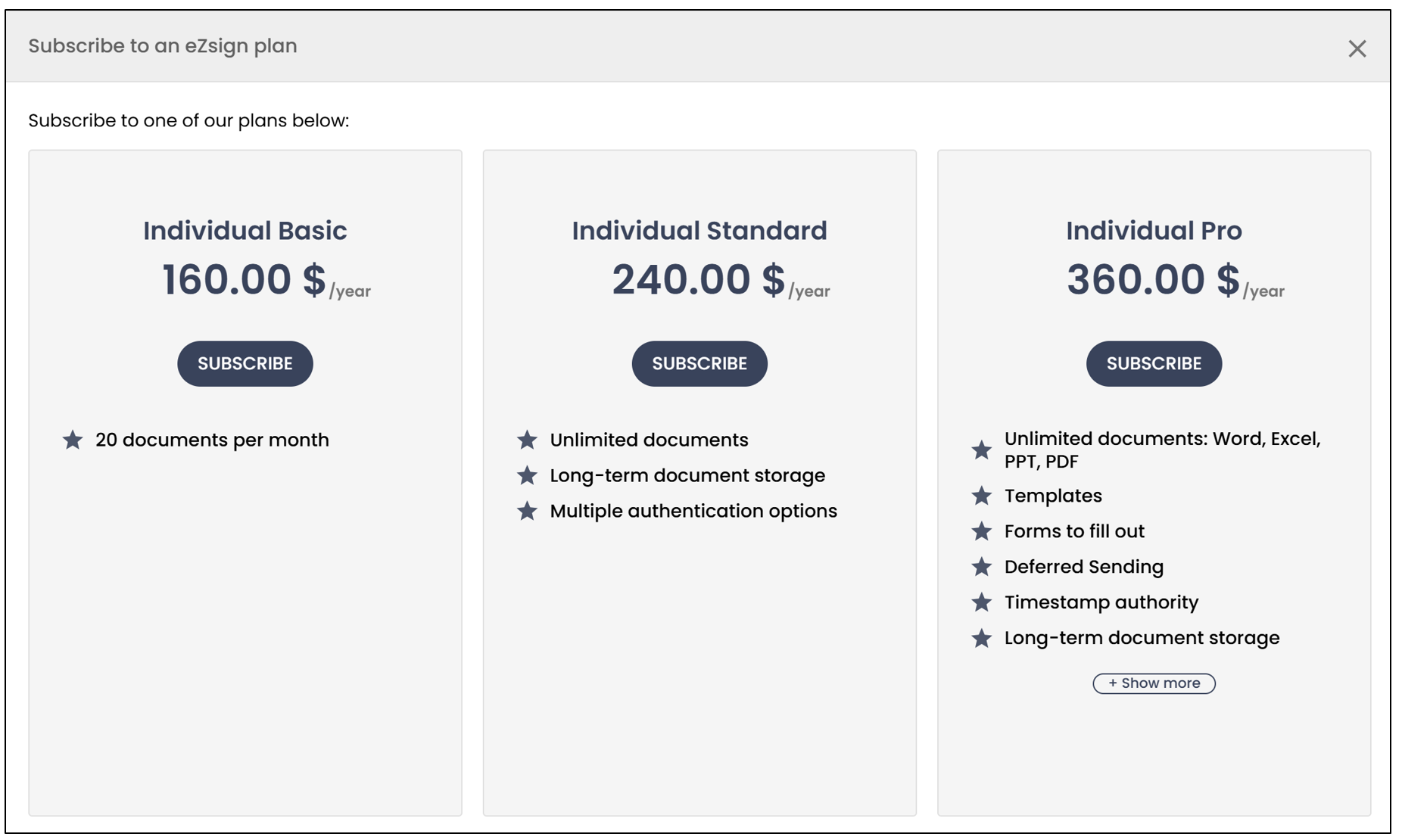Image resolution: width=1402 pixels, height=840 pixels.
Task: Click star icon next to Deferred Sending
Action: (x=981, y=567)
